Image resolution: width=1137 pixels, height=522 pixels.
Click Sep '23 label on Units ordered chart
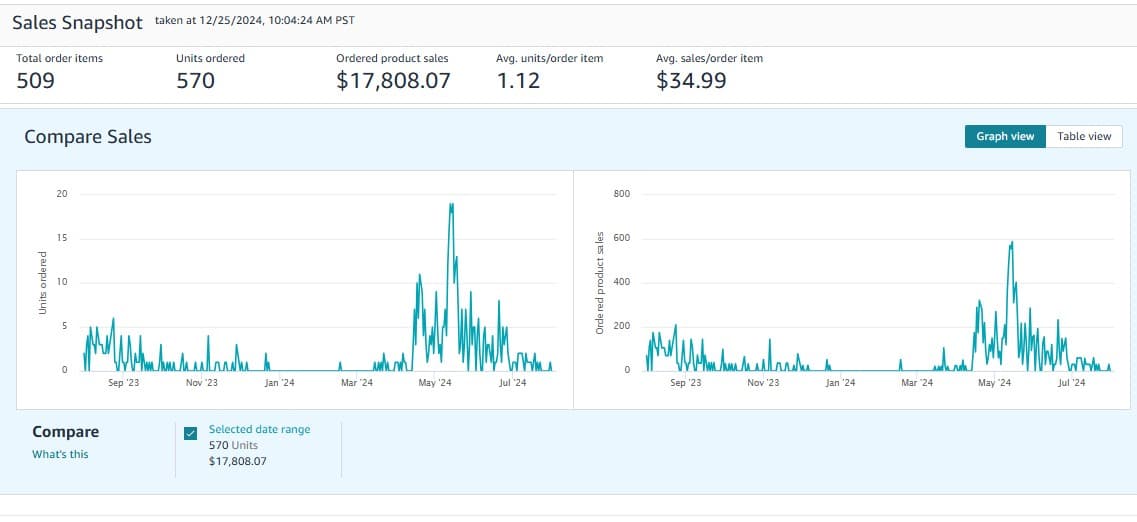coord(122,382)
